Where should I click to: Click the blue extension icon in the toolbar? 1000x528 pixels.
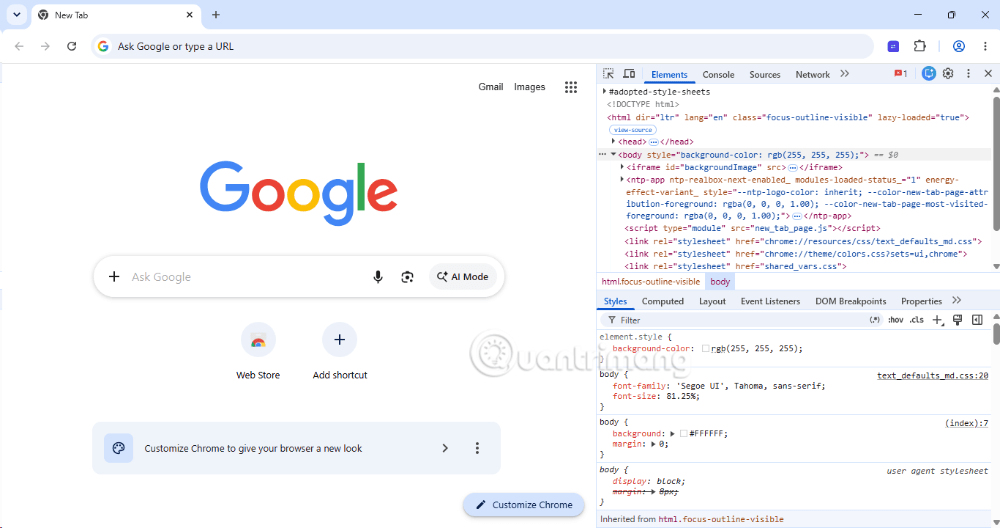point(893,46)
